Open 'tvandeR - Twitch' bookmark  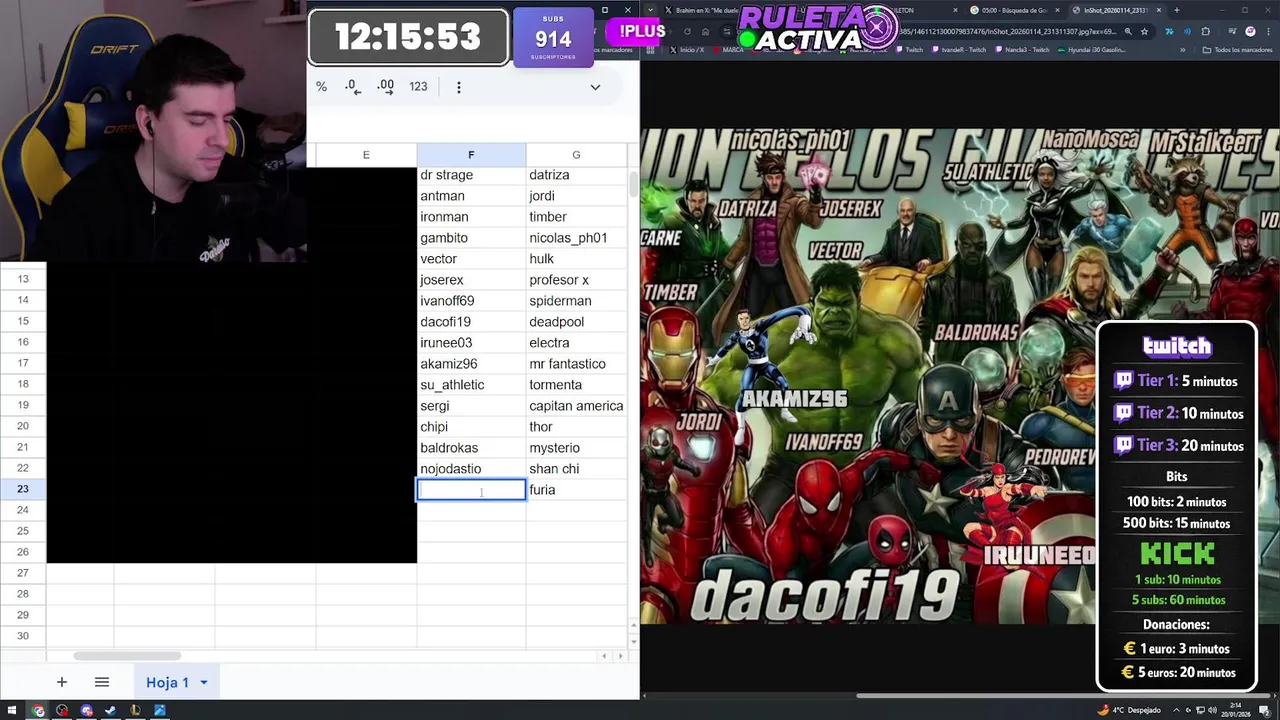pos(958,50)
